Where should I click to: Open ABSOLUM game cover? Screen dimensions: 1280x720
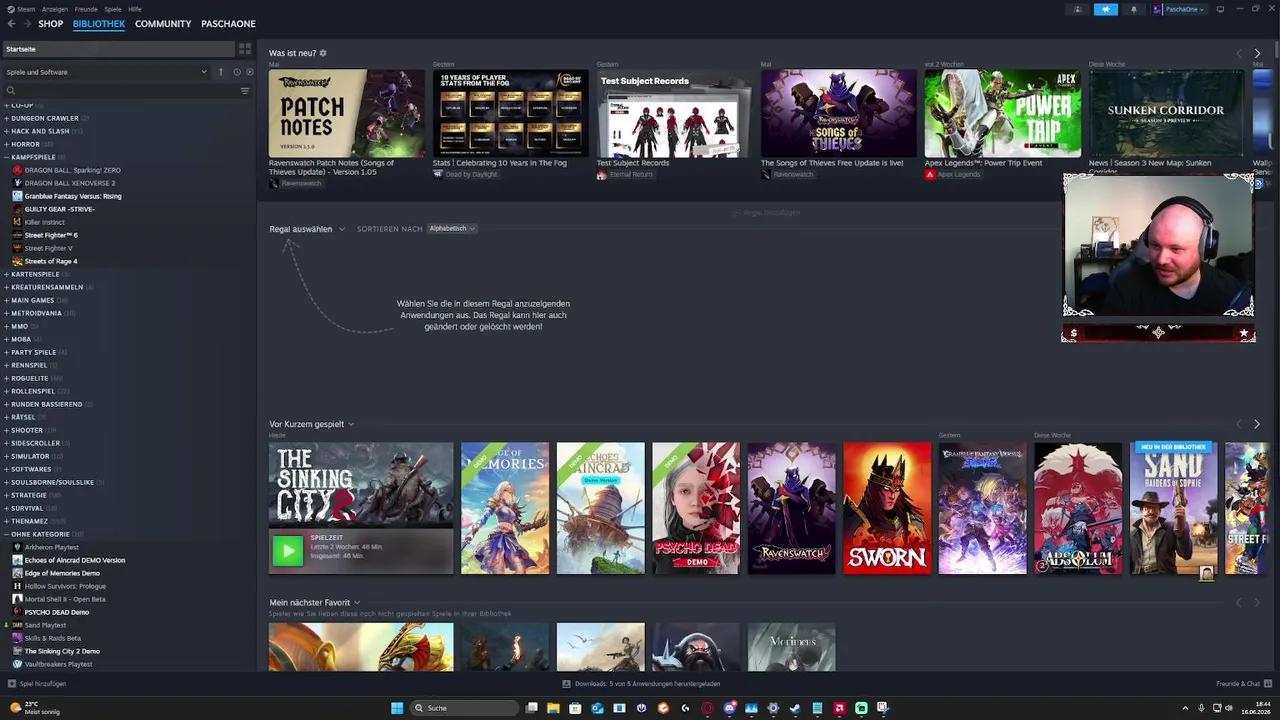click(1078, 508)
